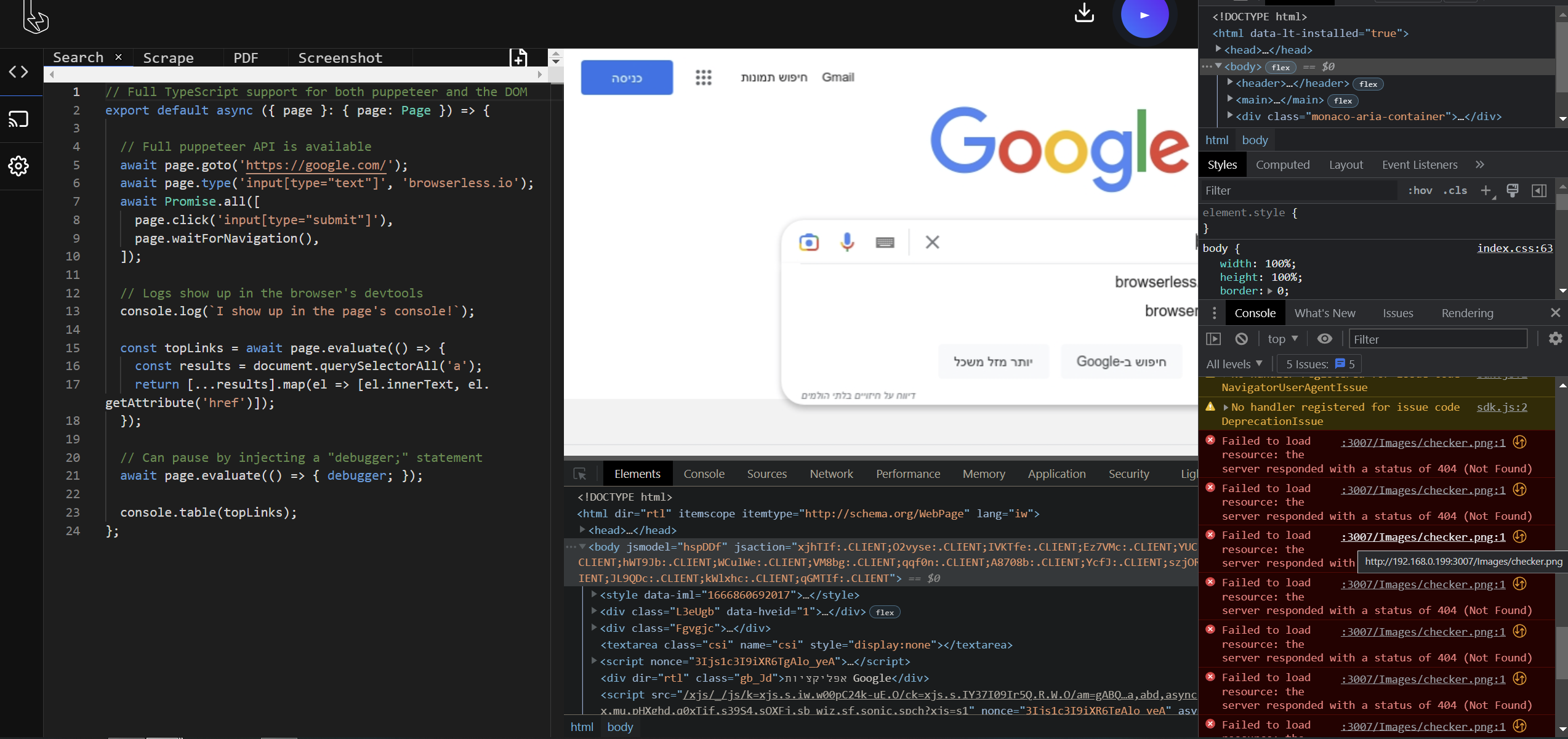
Task: Expand the main element node
Action: tap(1229, 98)
